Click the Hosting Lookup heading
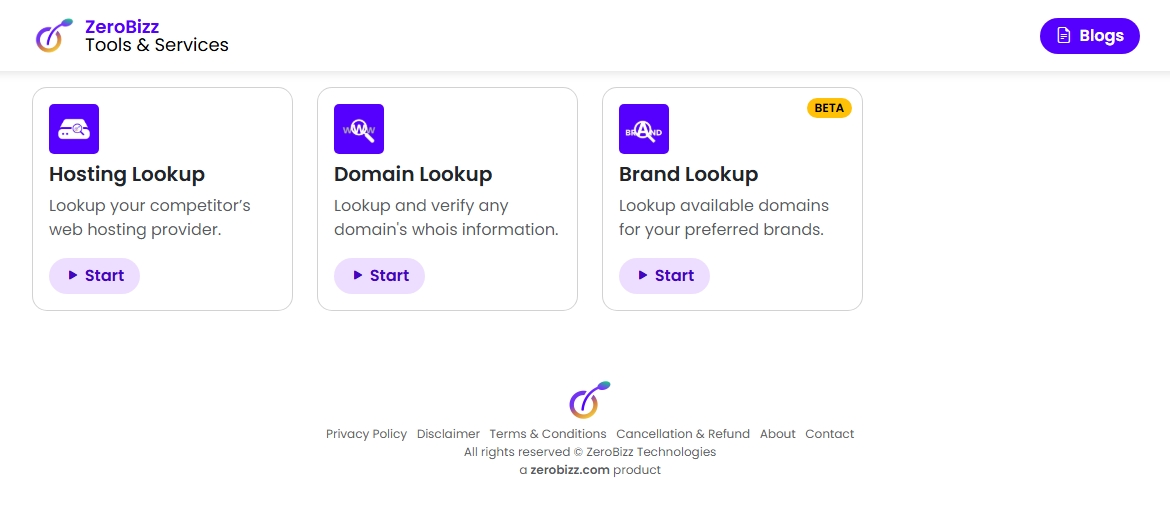Screen dimensions: 1170x525 tap(127, 174)
